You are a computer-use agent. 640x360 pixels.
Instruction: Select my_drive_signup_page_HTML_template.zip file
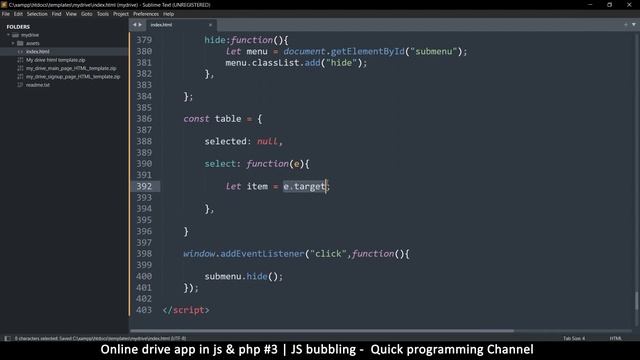pyautogui.click(x=73, y=77)
